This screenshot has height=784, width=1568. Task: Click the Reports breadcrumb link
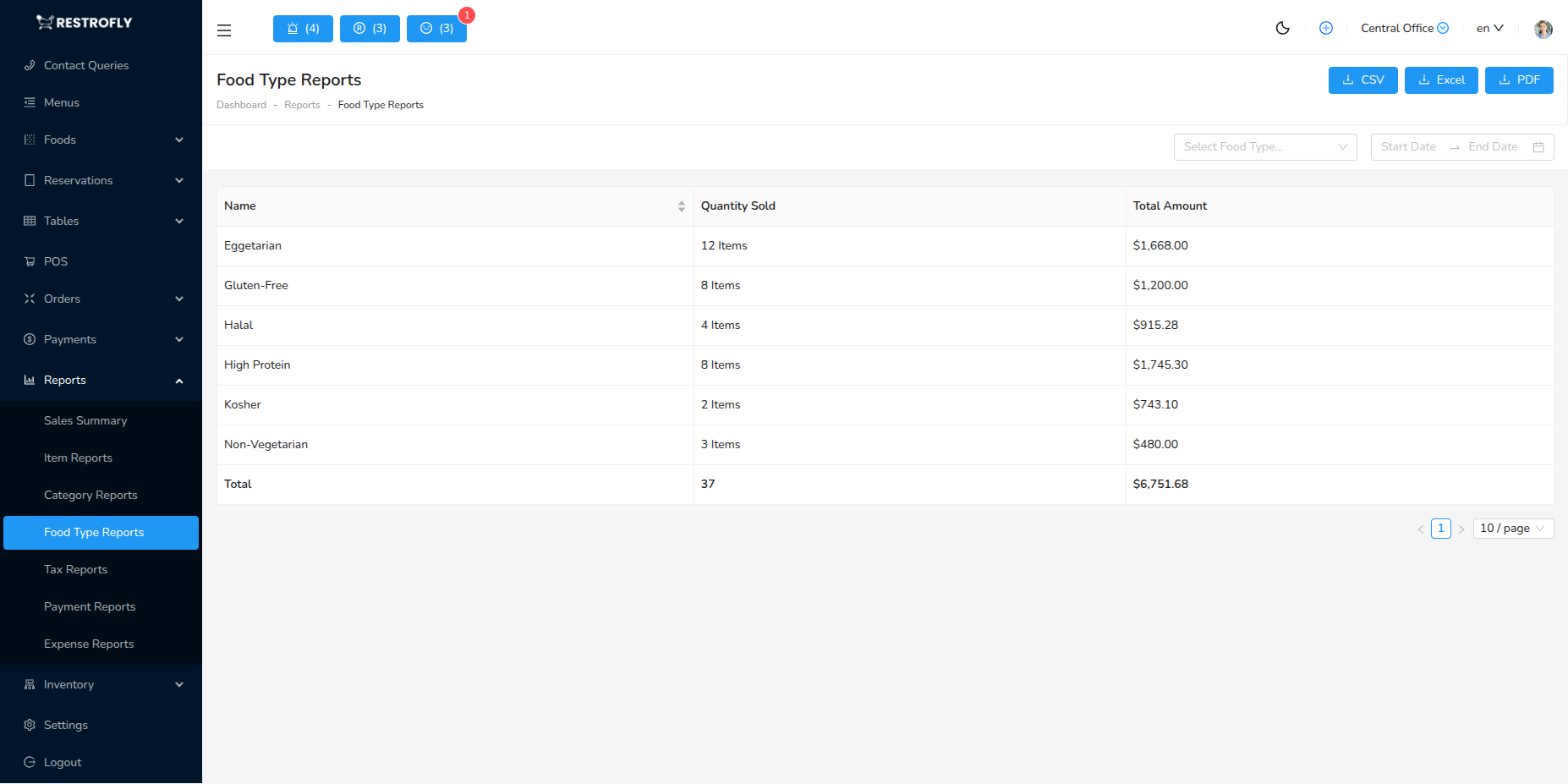(302, 104)
